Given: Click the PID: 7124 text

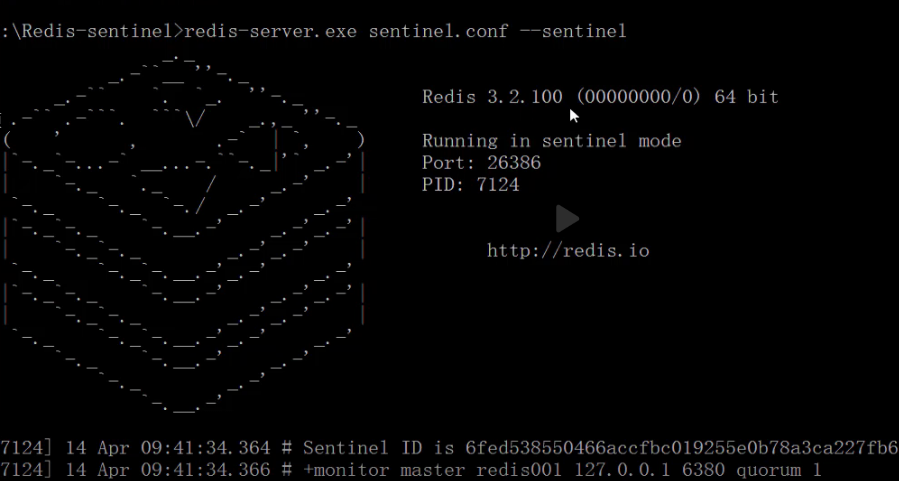Looking at the screenshot, I should [470, 185].
